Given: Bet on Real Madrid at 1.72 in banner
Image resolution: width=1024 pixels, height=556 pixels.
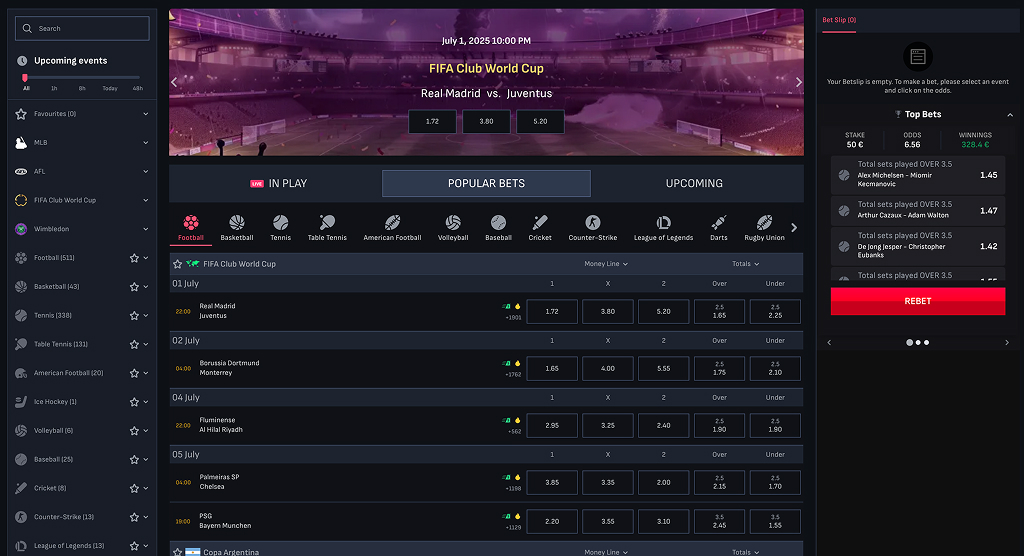Looking at the screenshot, I should (432, 121).
